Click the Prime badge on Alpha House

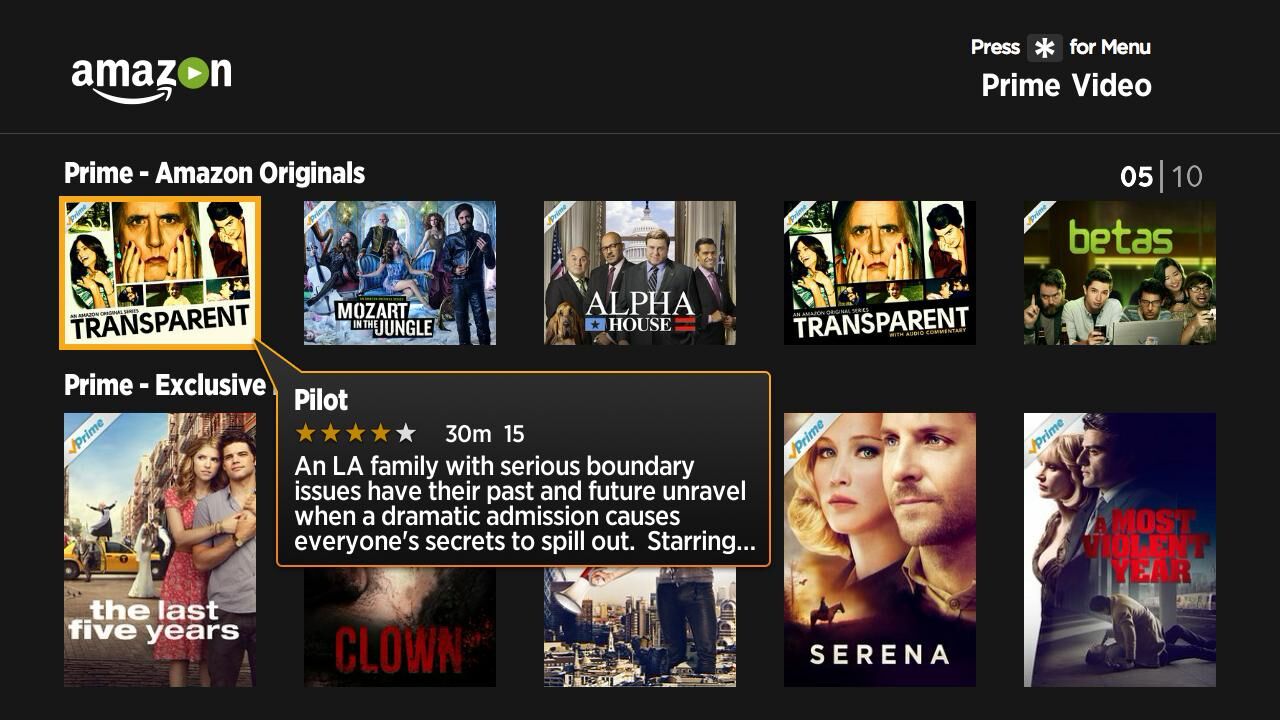click(x=559, y=214)
